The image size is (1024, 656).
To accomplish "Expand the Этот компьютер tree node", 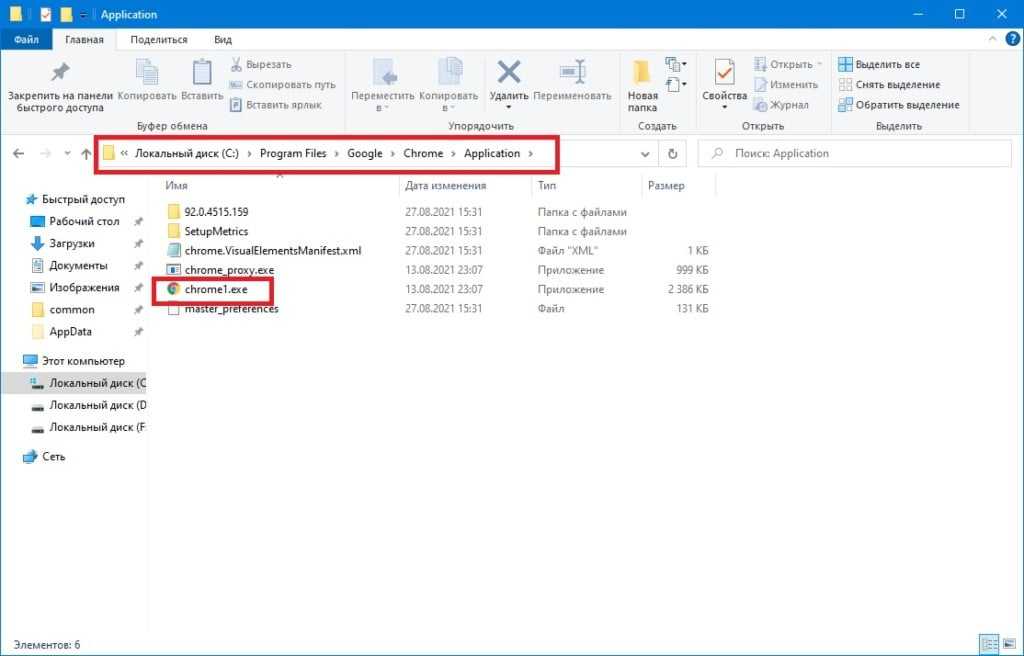I will 12,361.
